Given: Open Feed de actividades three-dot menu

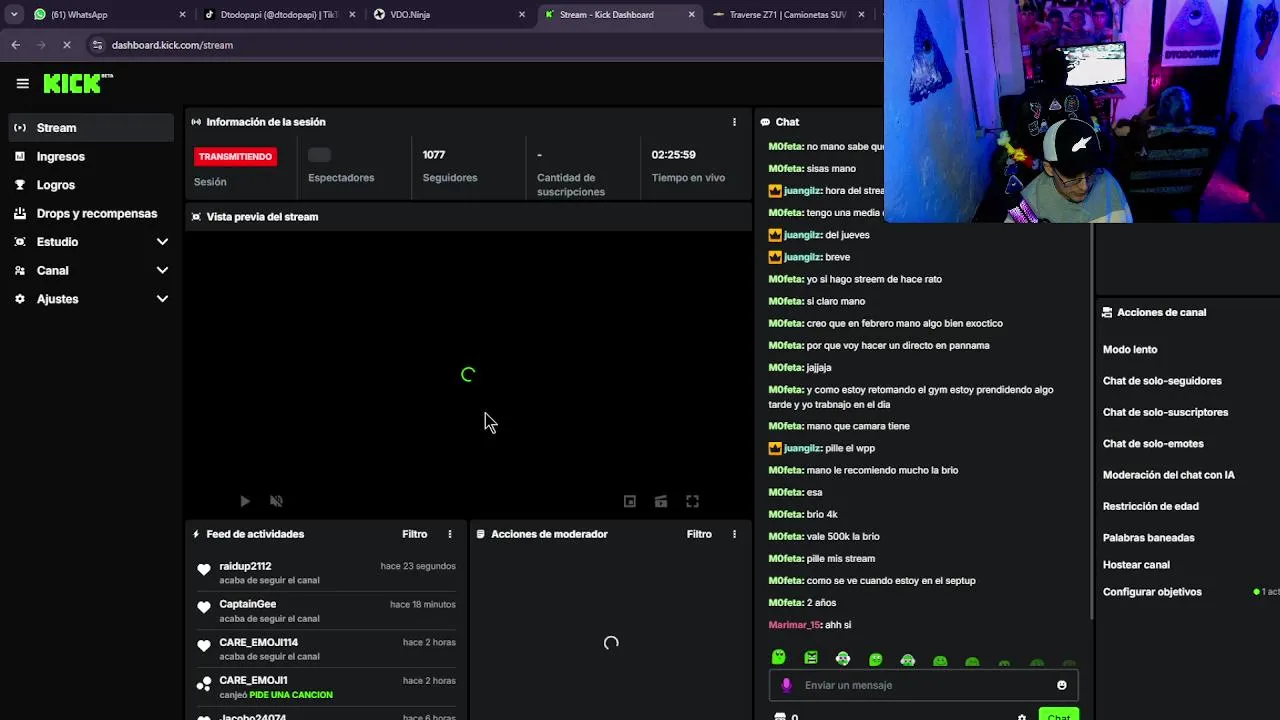Looking at the screenshot, I should pos(449,534).
